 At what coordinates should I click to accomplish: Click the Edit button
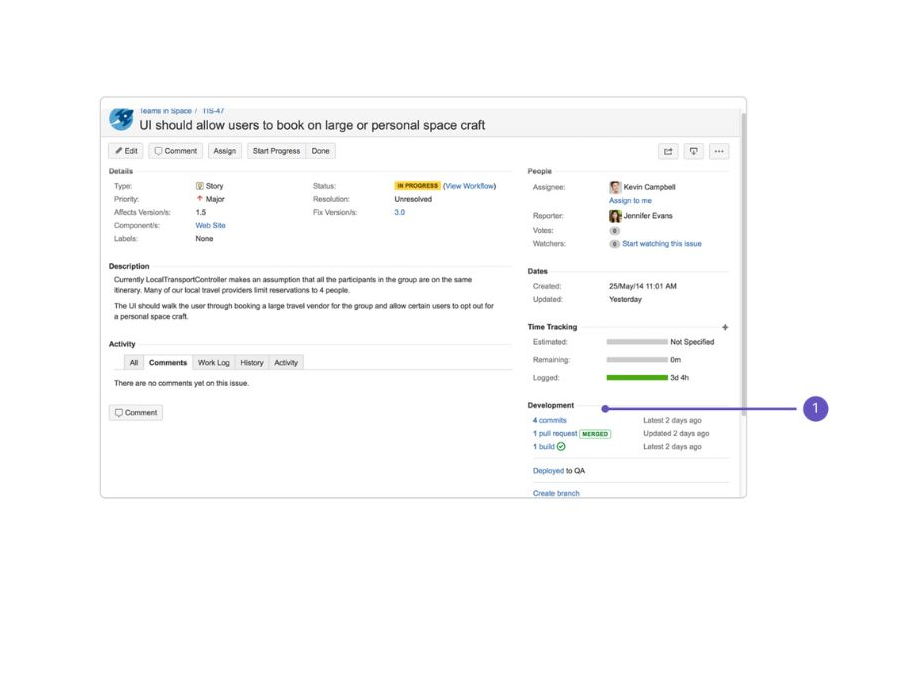pos(126,151)
